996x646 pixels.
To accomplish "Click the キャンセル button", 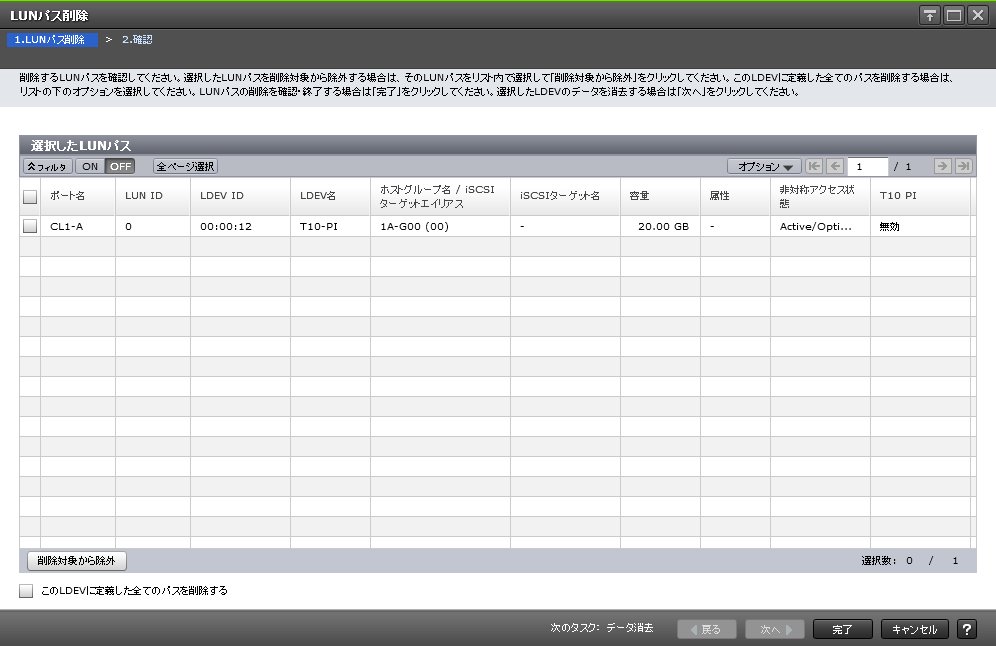I will (914, 629).
